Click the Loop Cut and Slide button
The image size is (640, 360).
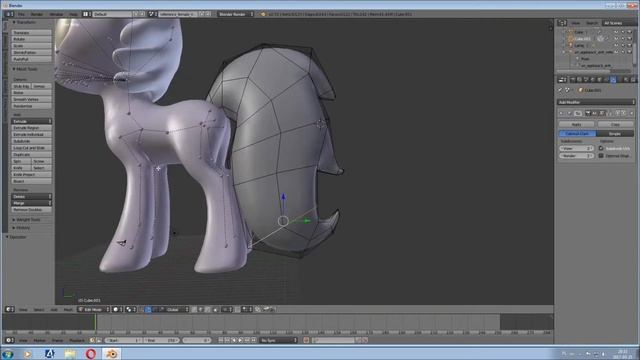click(31, 148)
